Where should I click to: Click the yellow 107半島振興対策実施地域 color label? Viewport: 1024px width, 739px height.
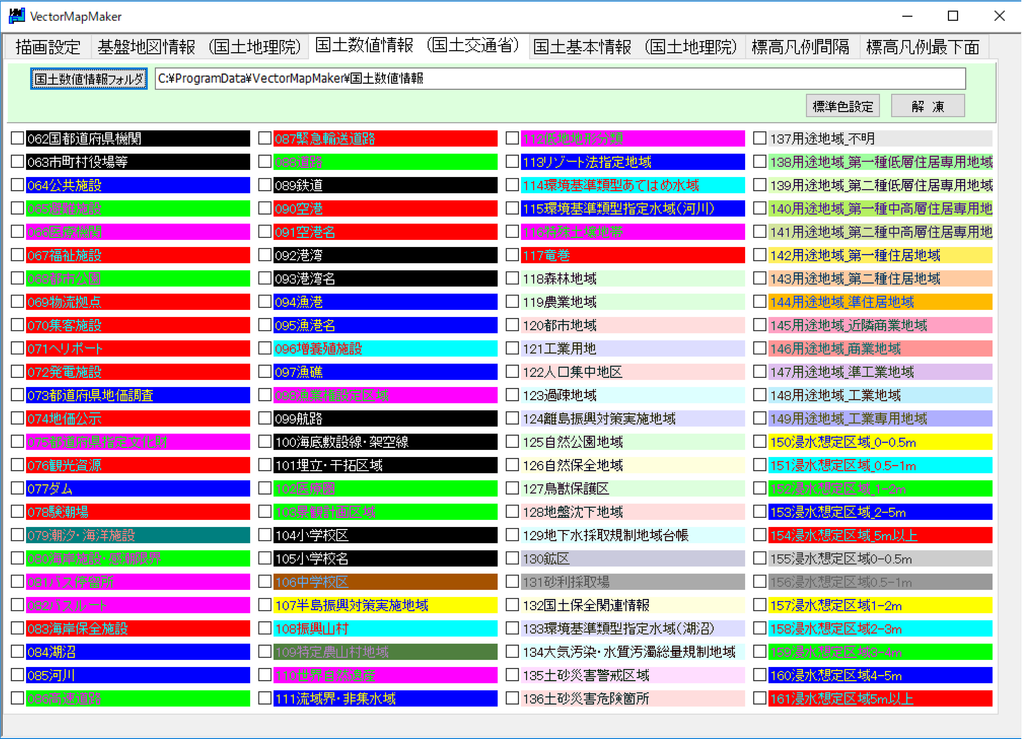[385, 605]
